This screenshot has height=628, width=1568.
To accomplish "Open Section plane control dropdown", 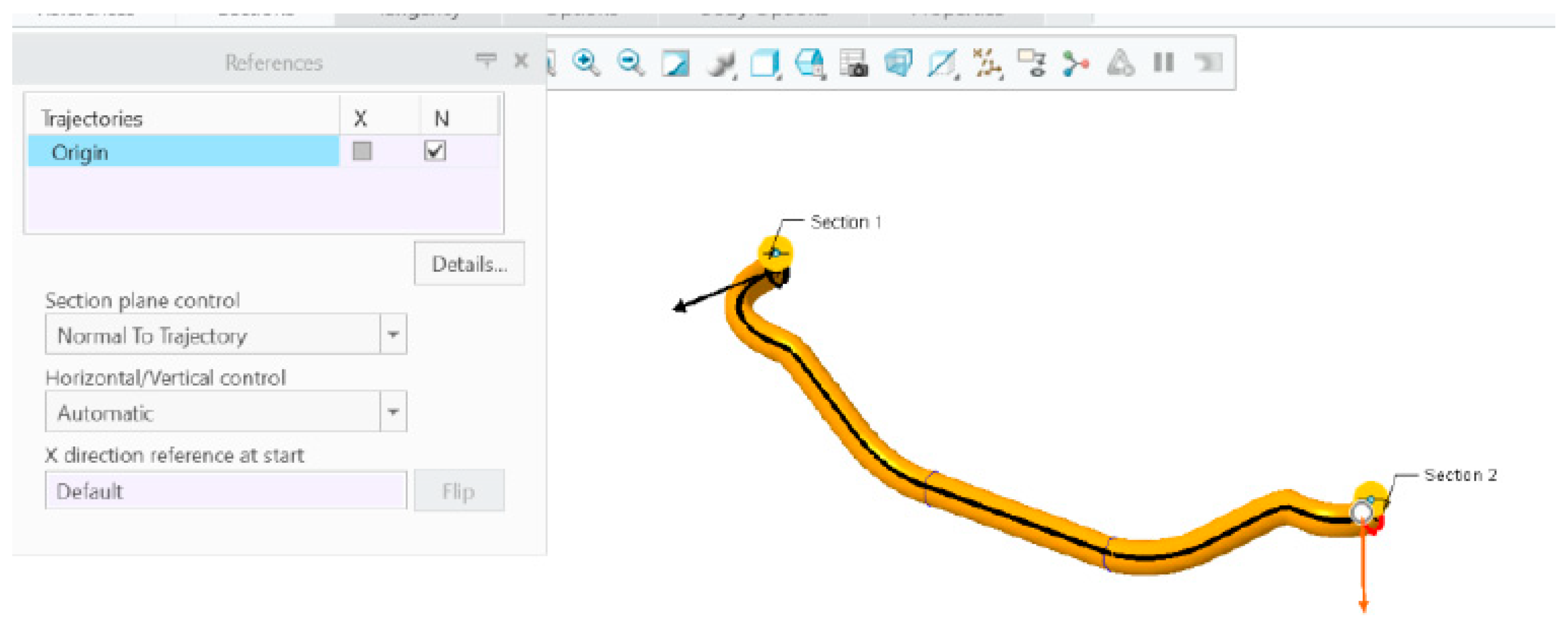I will [x=393, y=334].
